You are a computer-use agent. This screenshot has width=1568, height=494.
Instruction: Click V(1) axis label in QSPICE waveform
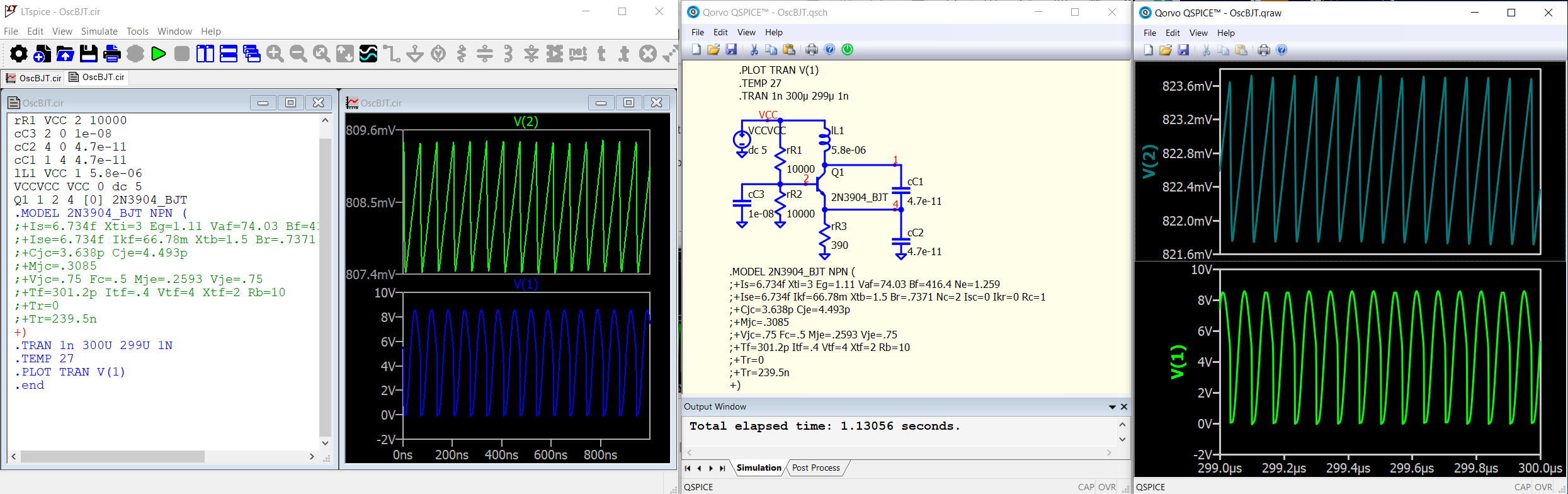1177,362
